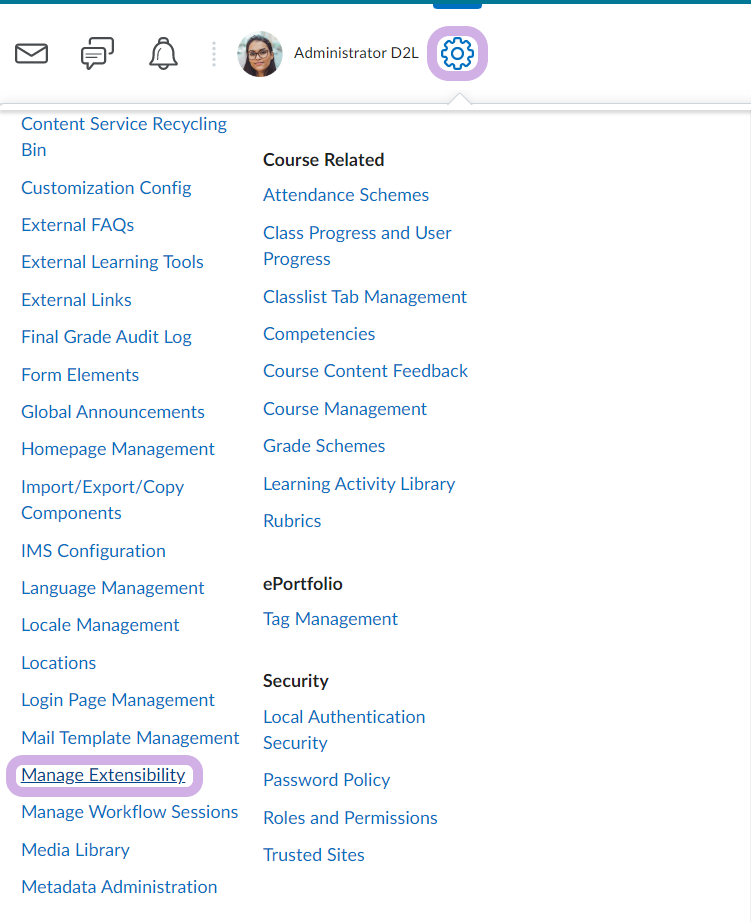
Task: Open Media Library link
Action: [x=75, y=850]
